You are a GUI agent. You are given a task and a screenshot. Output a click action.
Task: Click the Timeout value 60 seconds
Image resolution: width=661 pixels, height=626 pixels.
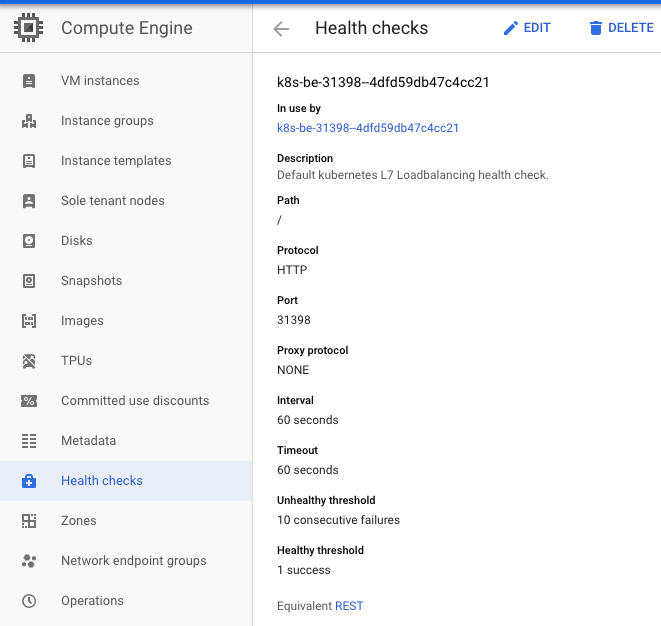(x=308, y=470)
